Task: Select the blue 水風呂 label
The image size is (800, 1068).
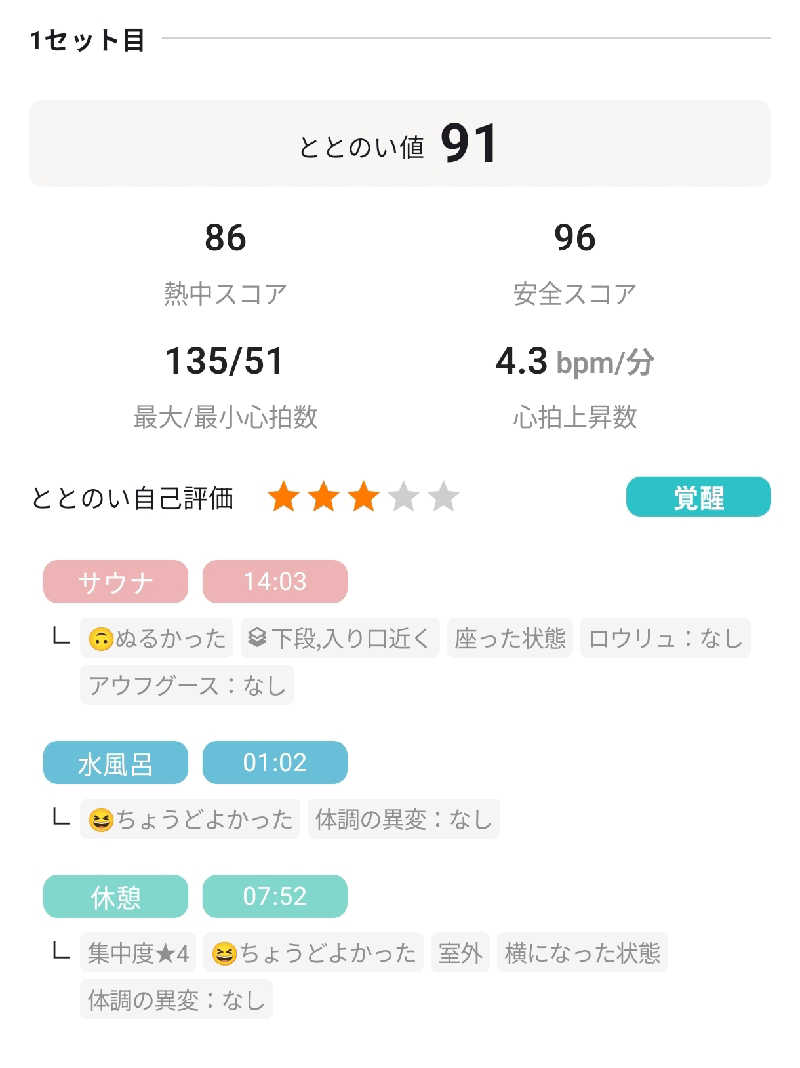Action: [115, 763]
